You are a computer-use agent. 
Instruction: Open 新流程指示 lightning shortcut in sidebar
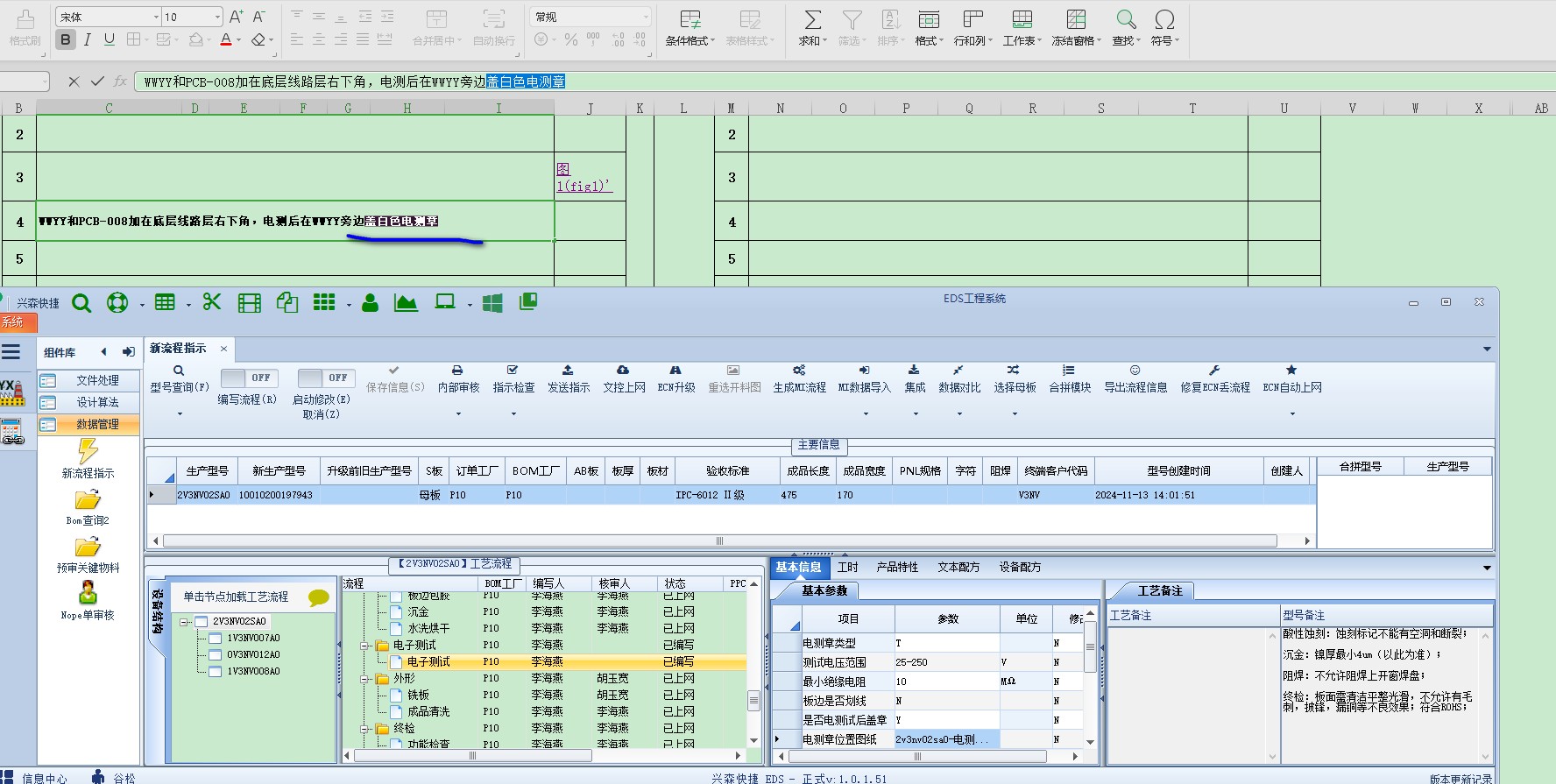[88, 451]
